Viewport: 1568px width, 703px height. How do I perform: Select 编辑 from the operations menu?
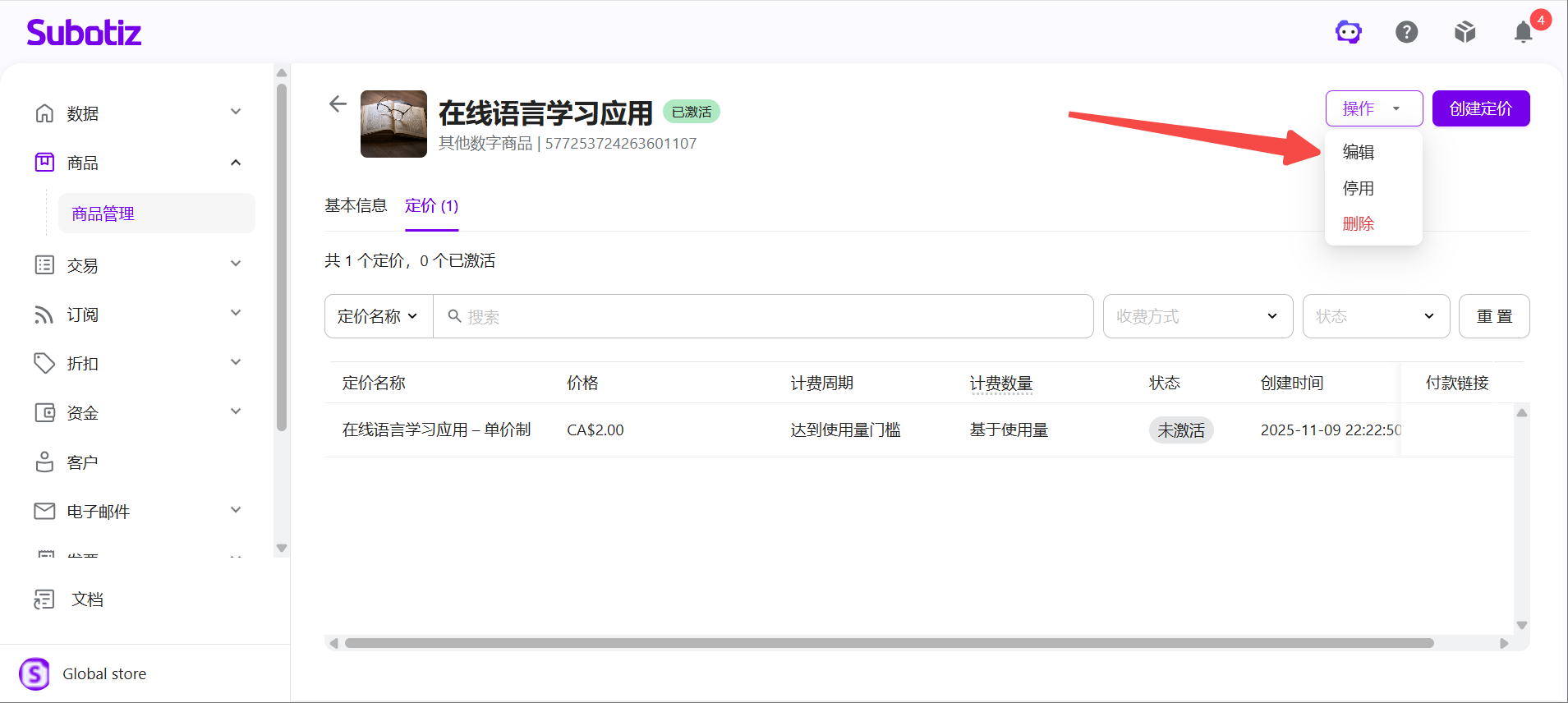tap(1359, 152)
